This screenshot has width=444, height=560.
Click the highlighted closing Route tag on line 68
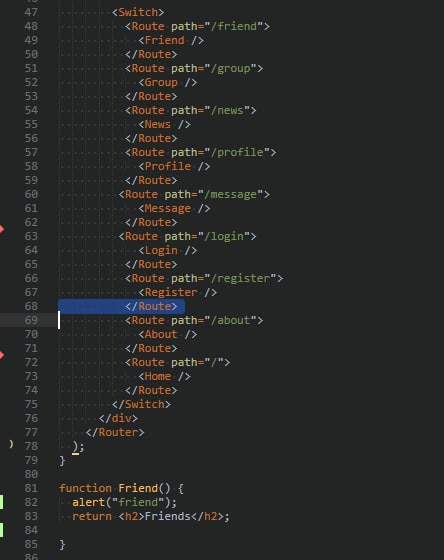(151, 306)
